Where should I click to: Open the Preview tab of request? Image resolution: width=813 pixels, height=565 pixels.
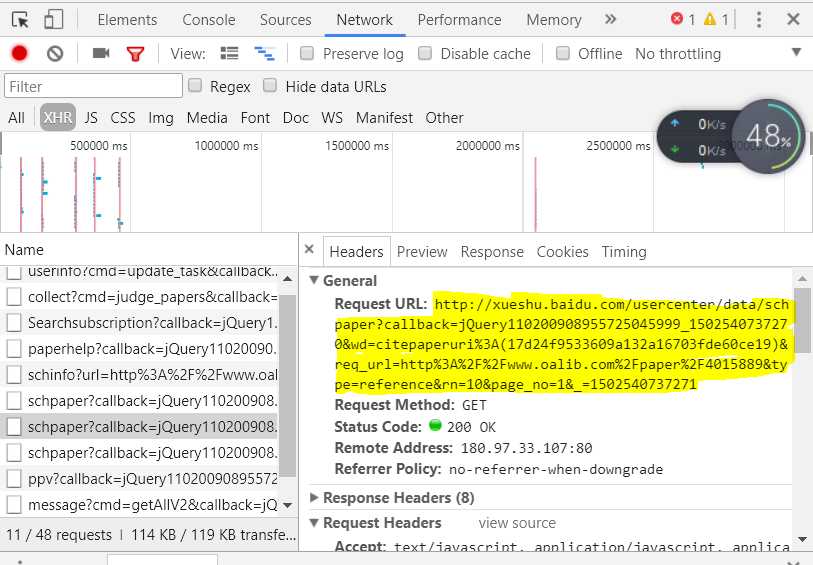(x=422, y=252)
